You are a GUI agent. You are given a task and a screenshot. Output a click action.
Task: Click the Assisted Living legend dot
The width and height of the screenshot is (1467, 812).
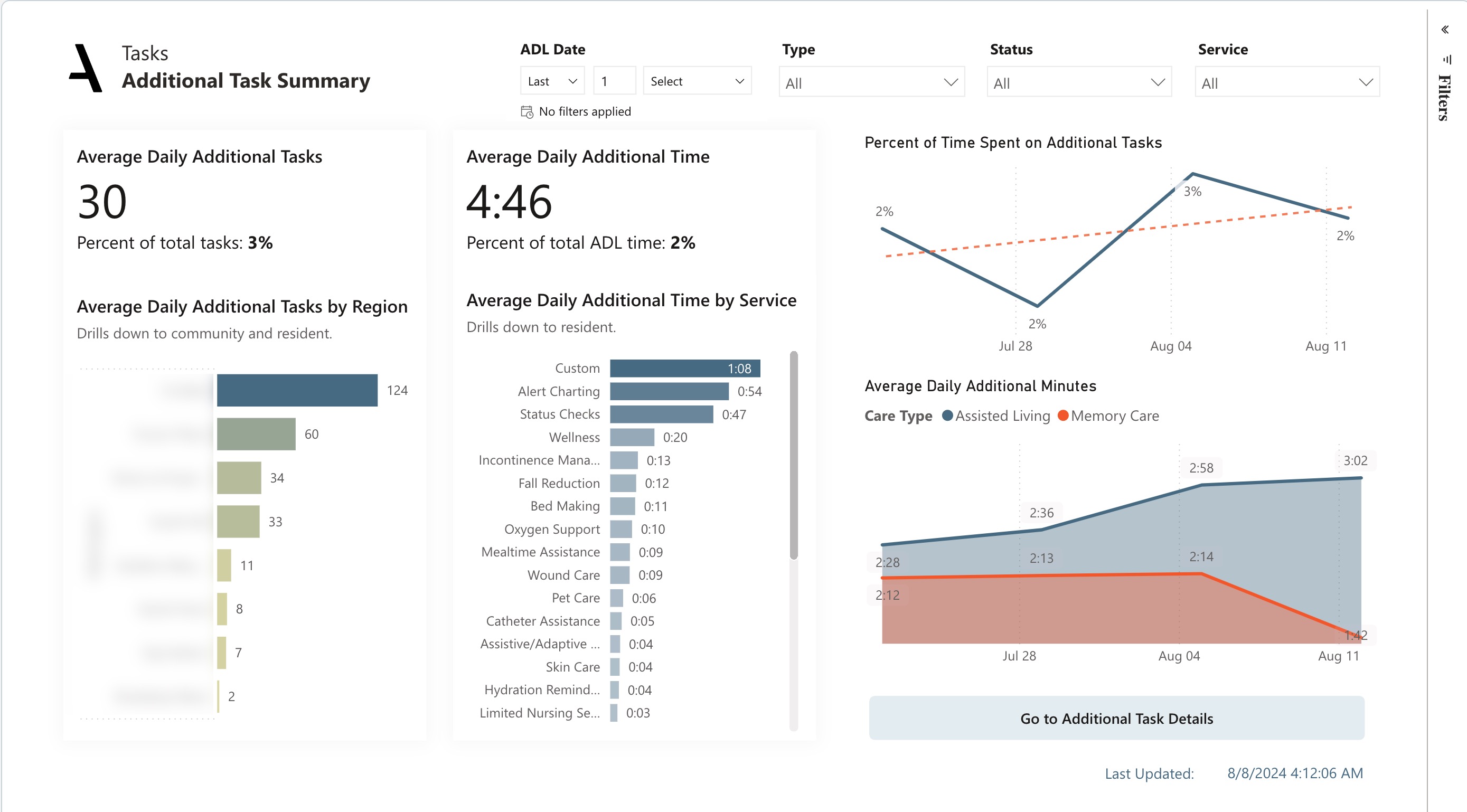[947, 416]
